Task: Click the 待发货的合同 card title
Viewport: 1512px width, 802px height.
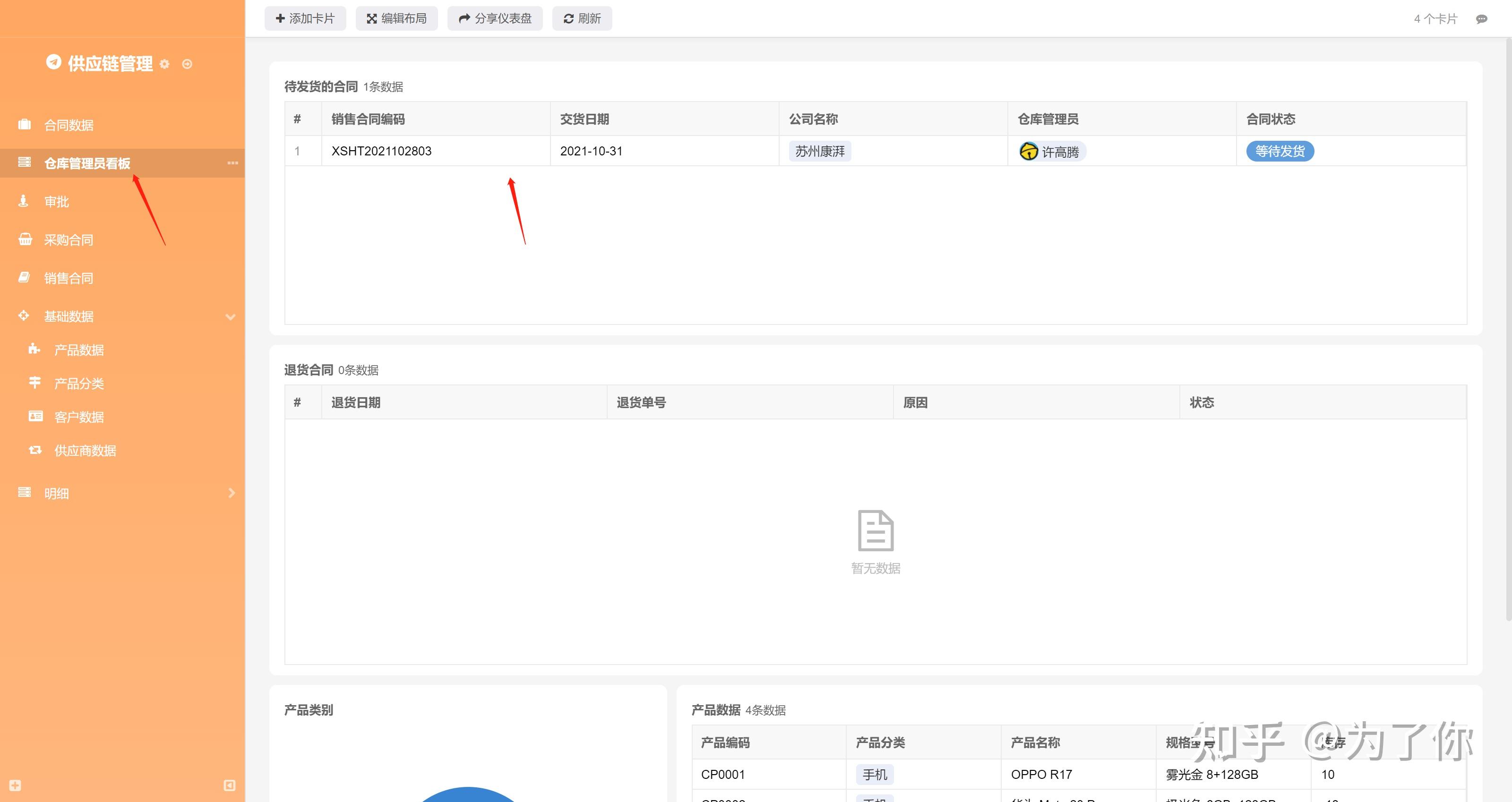Action: [321, 87]
